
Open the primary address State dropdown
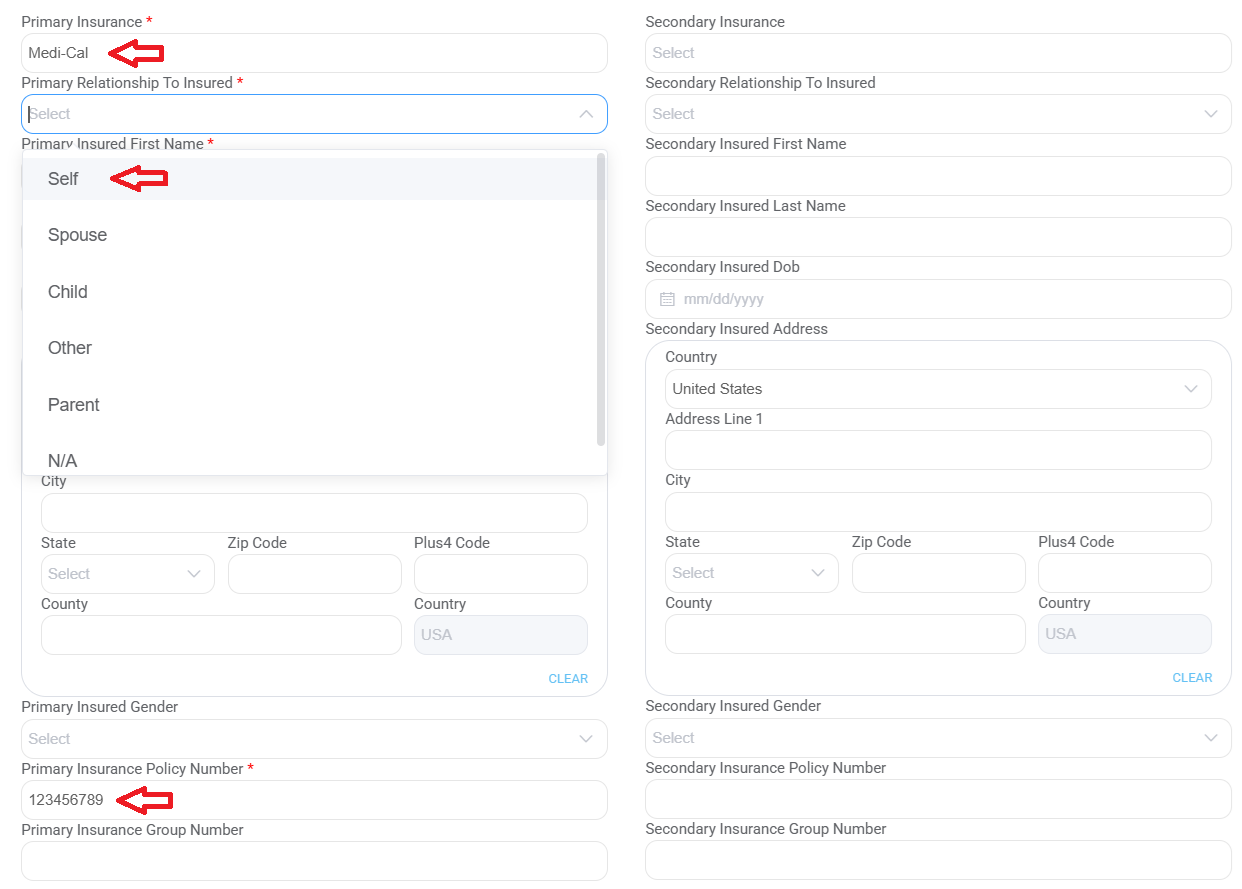(128, 574)
